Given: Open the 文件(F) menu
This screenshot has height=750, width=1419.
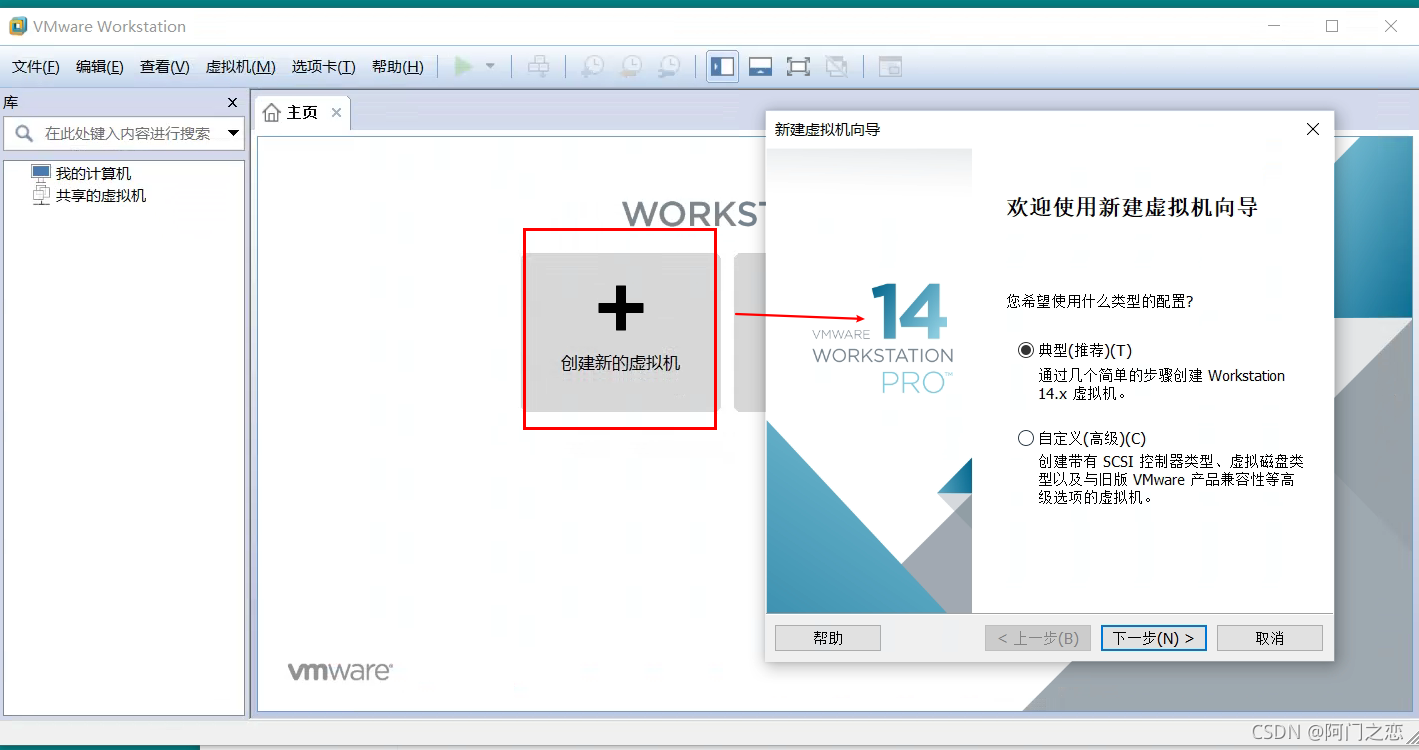Looking at the screenshot, I should [36, 67].
